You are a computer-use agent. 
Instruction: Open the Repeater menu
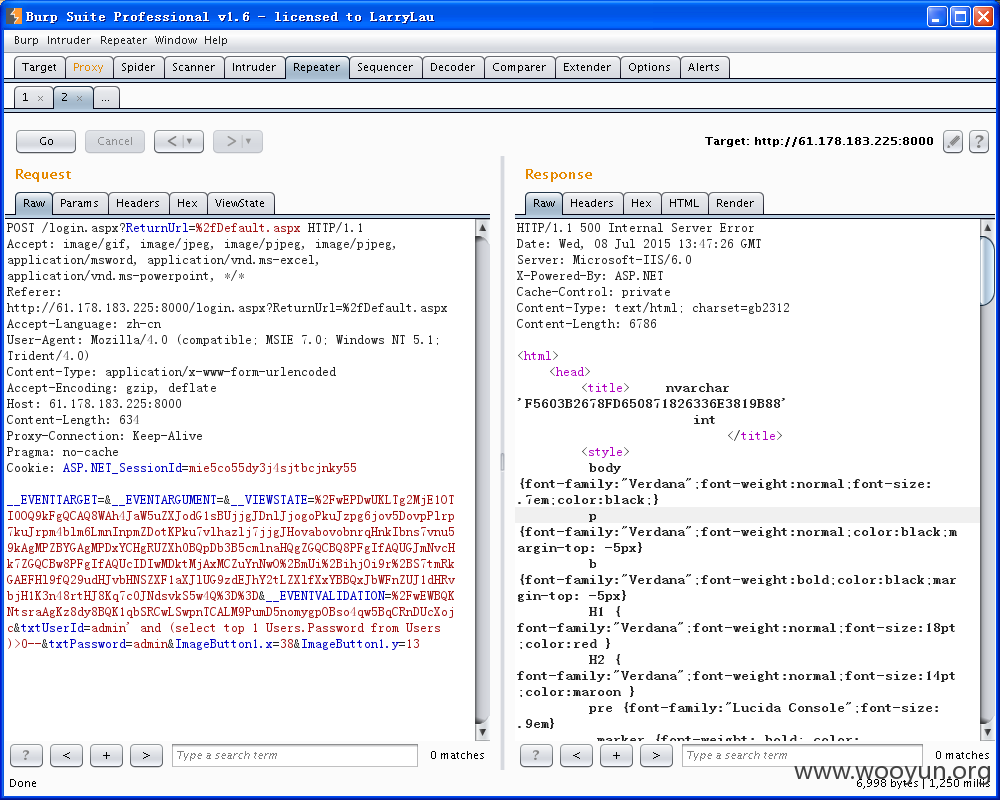pyautogui.click(x=123, y=40)
